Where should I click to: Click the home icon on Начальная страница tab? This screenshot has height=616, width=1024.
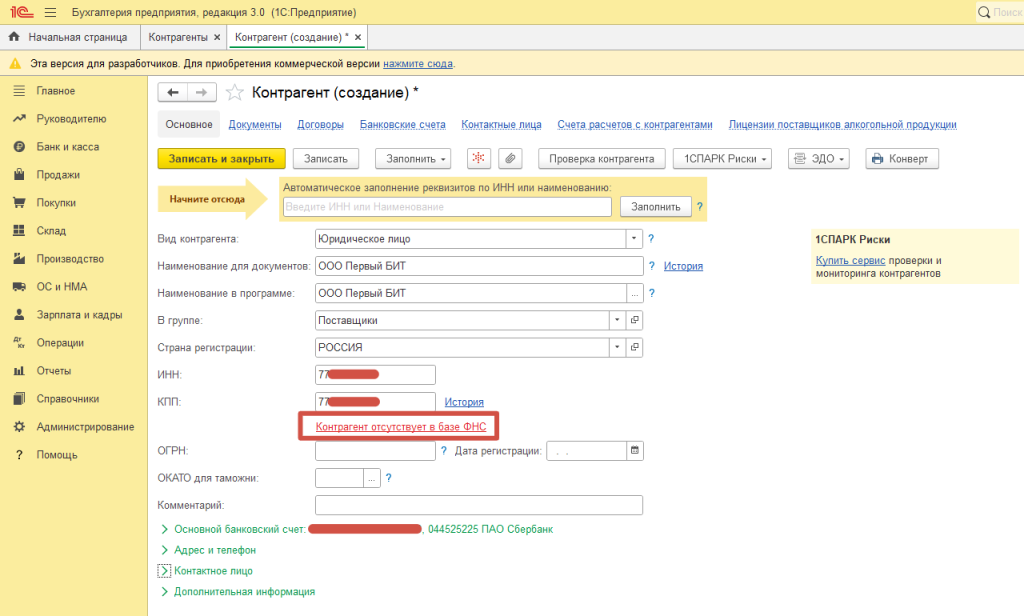(14, 37)
